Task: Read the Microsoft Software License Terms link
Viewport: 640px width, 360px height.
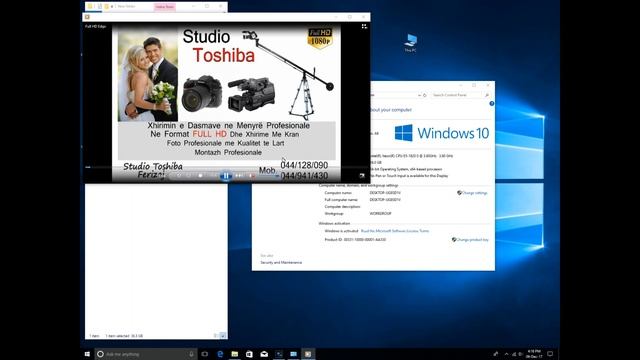Action: (395, 231)
